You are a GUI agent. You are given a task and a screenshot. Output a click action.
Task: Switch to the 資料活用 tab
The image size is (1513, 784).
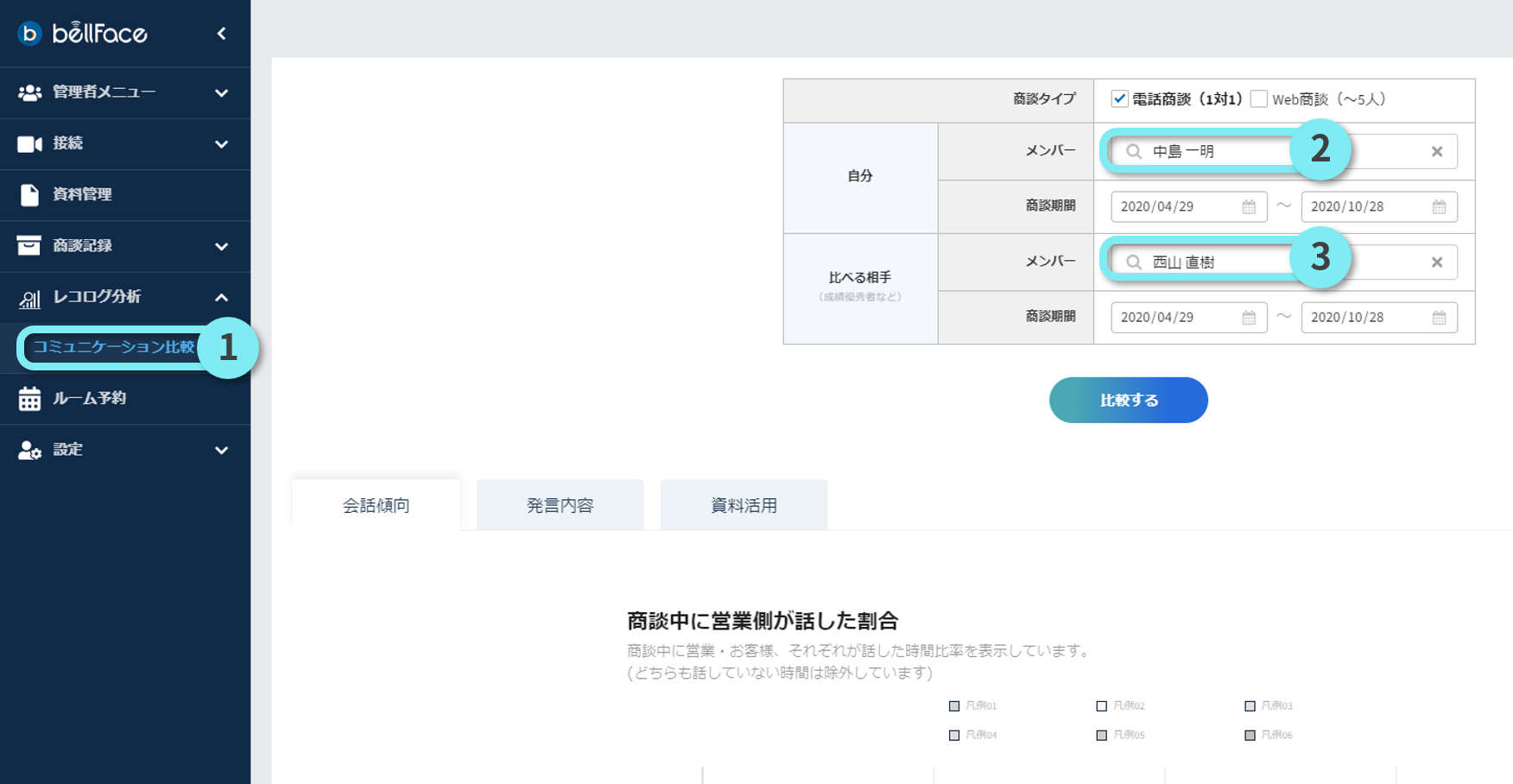click(x=744, y=505)
